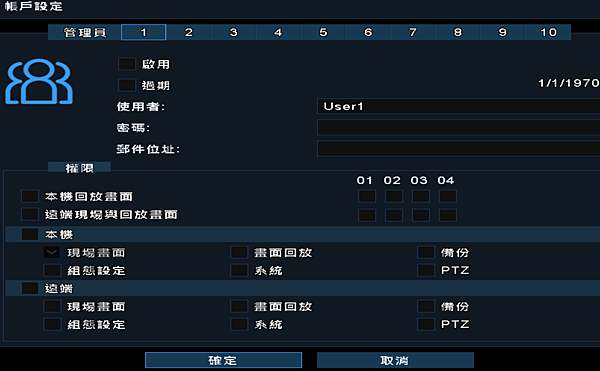Enable the 啟用 checkbox
The height and width of the screenshot is (371, 600).
[x=127, y=64]
